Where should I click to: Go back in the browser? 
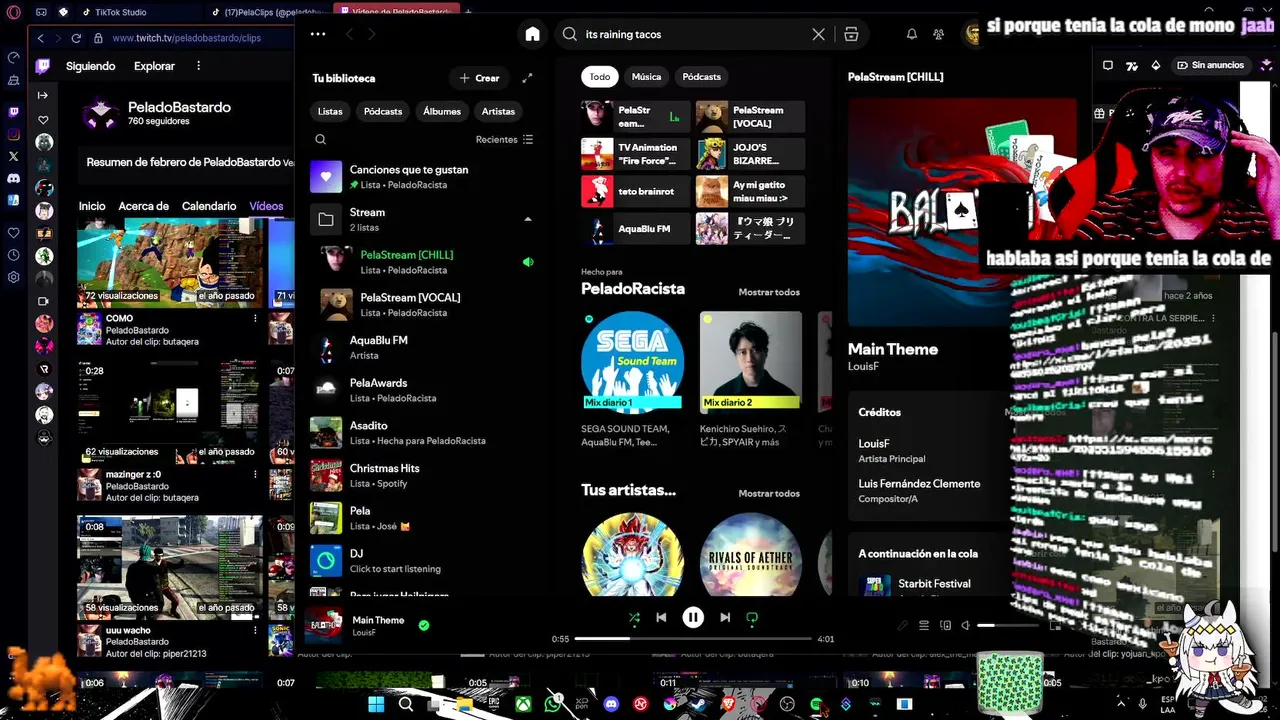41,38
